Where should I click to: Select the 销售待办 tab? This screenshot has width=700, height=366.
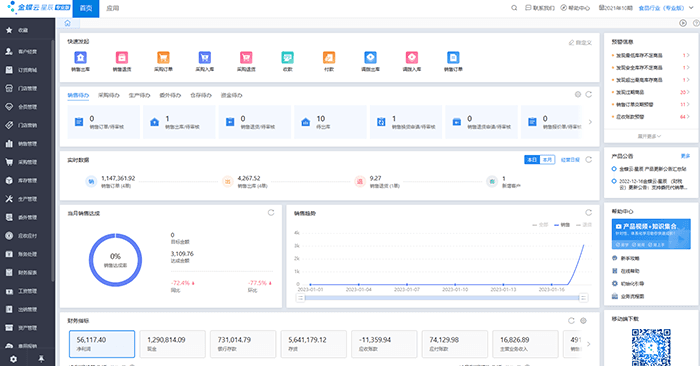click(78, 95)
